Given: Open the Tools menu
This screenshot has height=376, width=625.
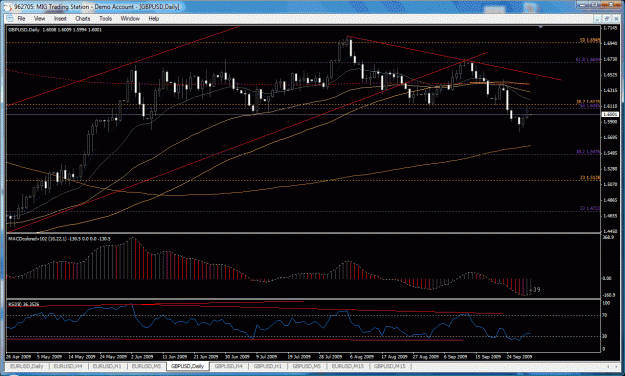Looking at the screenshot, I should pyautogui.click(x=106, y=19).
